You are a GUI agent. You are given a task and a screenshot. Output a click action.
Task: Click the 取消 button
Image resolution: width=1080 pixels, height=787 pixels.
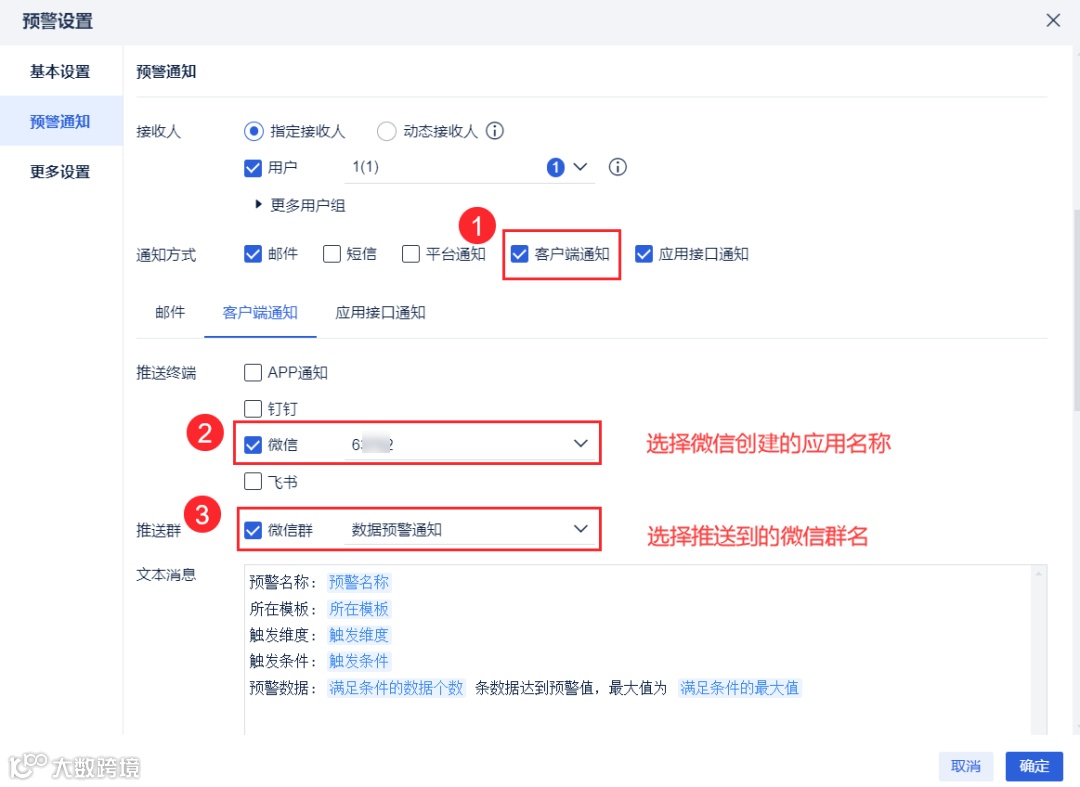(966, 766)
